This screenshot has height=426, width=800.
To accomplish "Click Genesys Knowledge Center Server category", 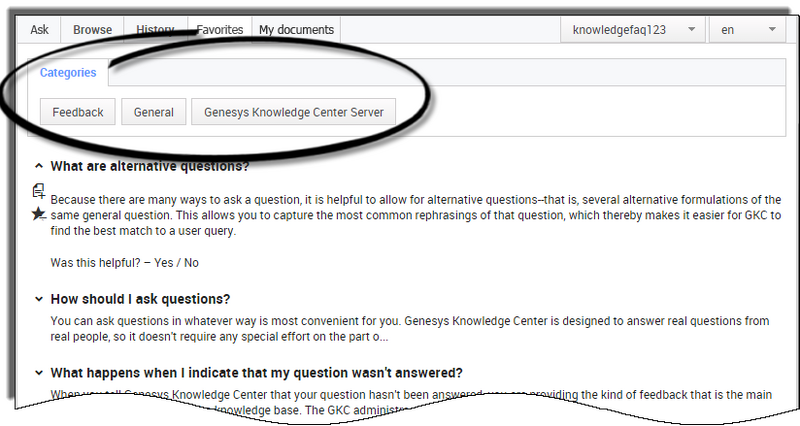I will tap(294, 112).
